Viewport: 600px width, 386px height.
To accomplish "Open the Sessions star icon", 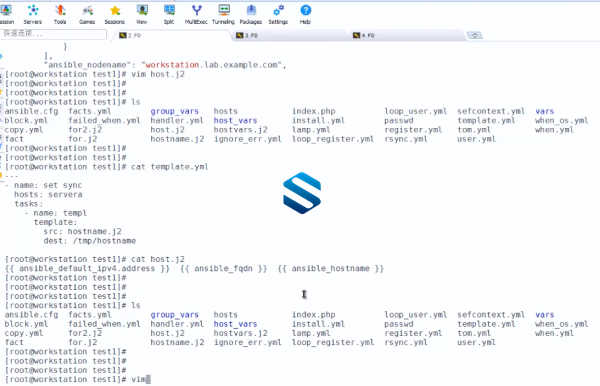I will 115,14.
